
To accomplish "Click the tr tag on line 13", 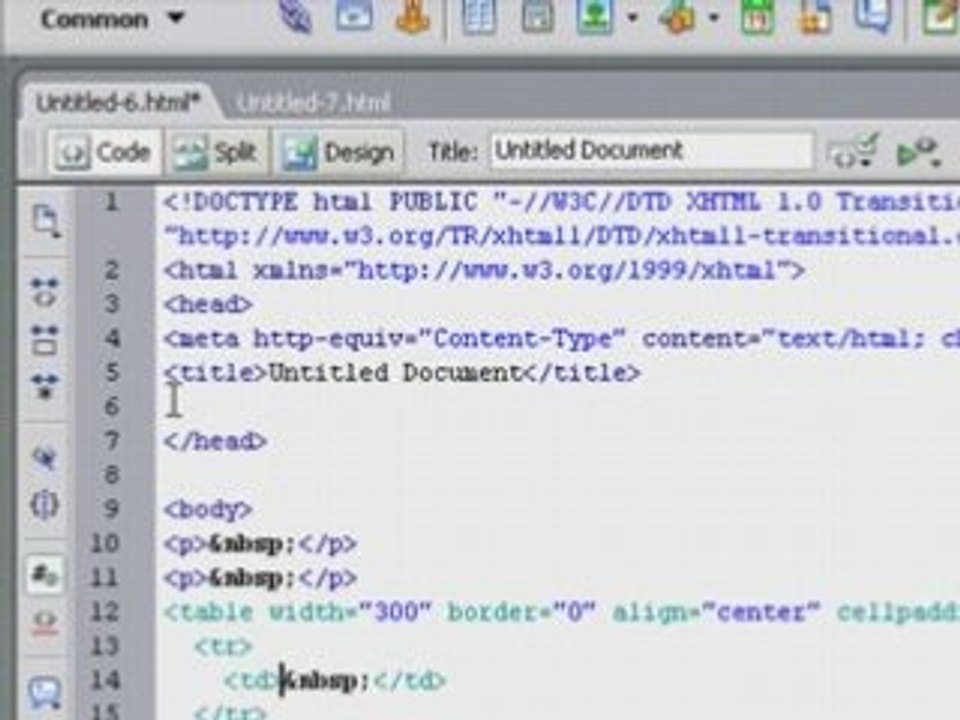I will click(223, 647).
